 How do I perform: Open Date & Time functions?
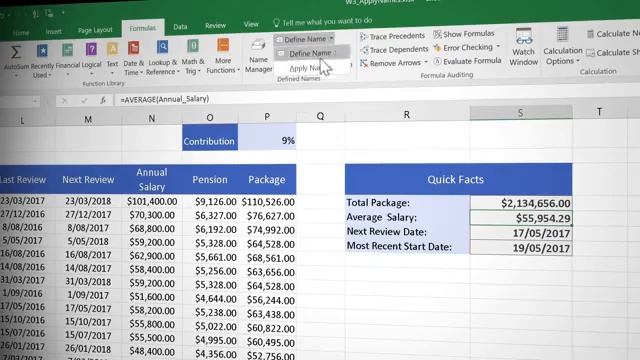[133, 58]
